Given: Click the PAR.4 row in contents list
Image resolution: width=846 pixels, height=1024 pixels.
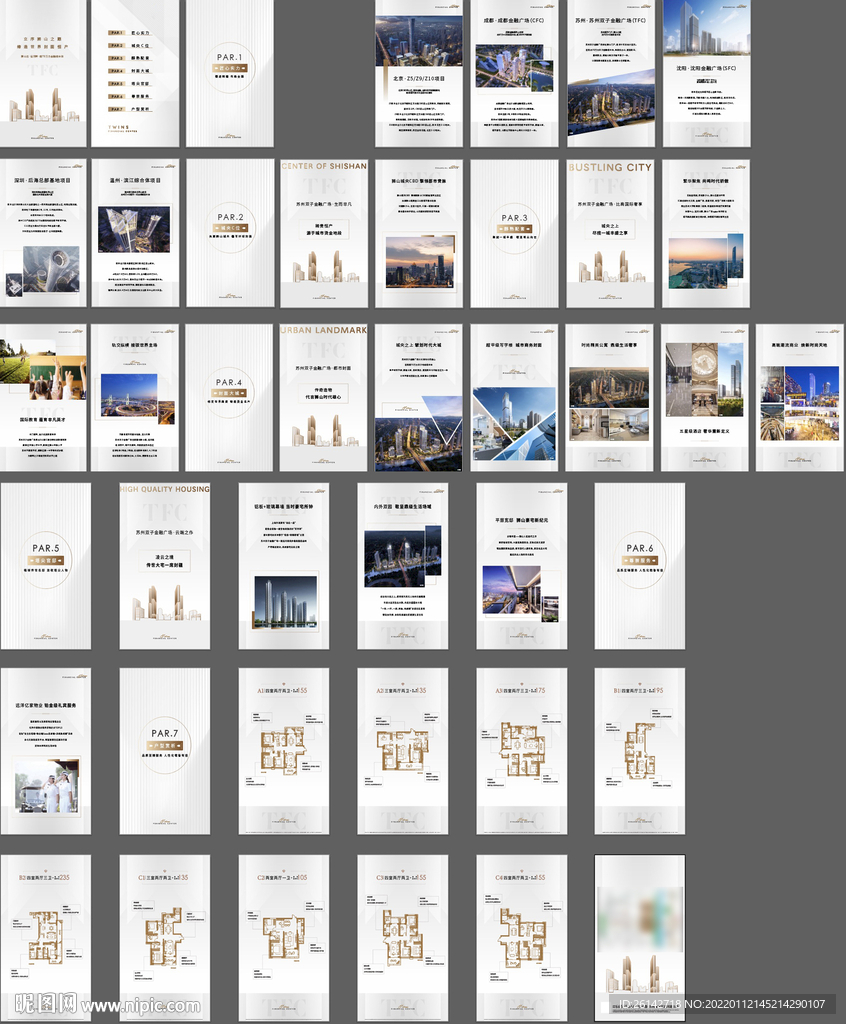Looking at the screenshot, I should (129, 71).
